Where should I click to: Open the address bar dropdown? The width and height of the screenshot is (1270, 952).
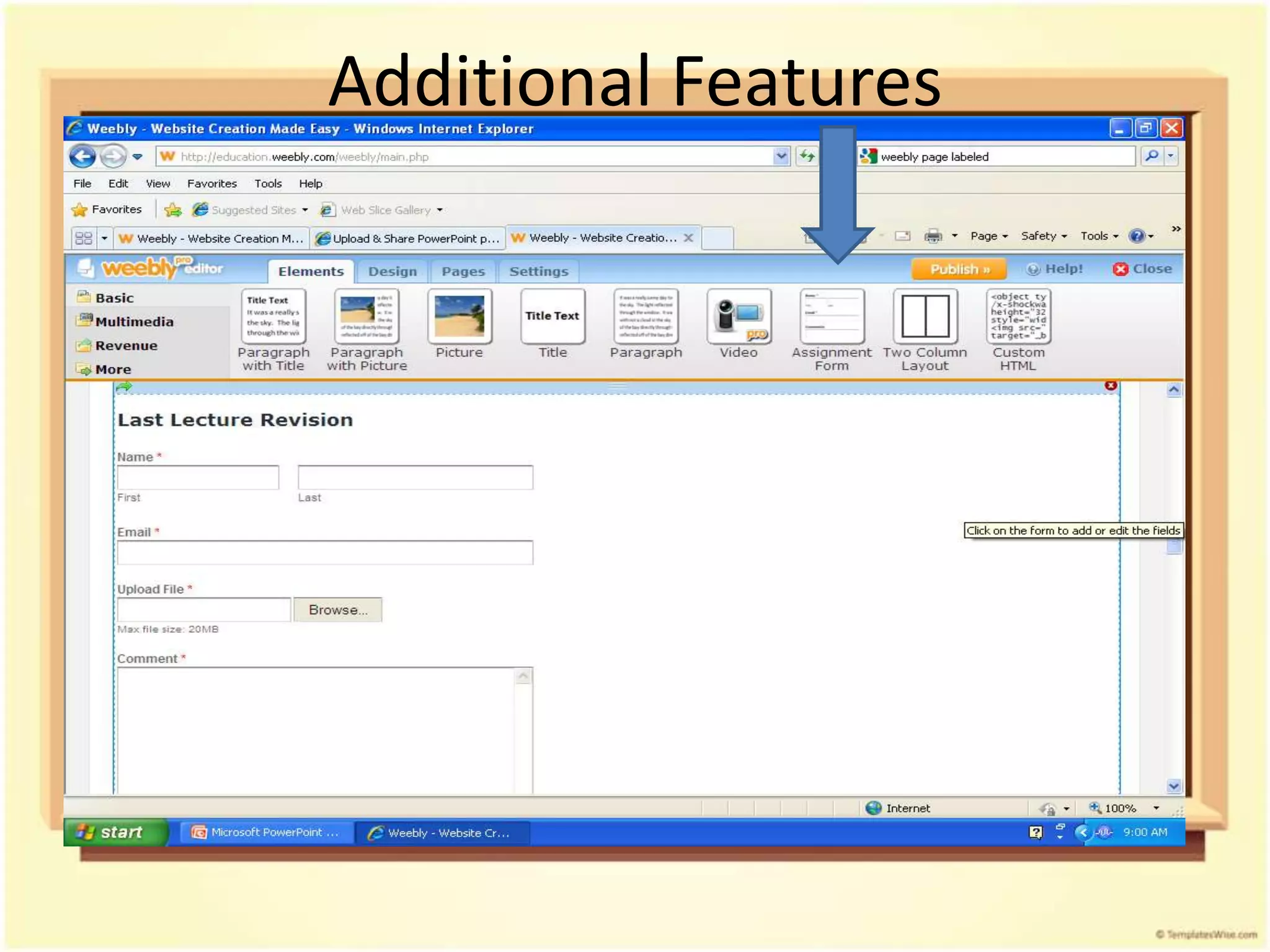pos(781,156)
